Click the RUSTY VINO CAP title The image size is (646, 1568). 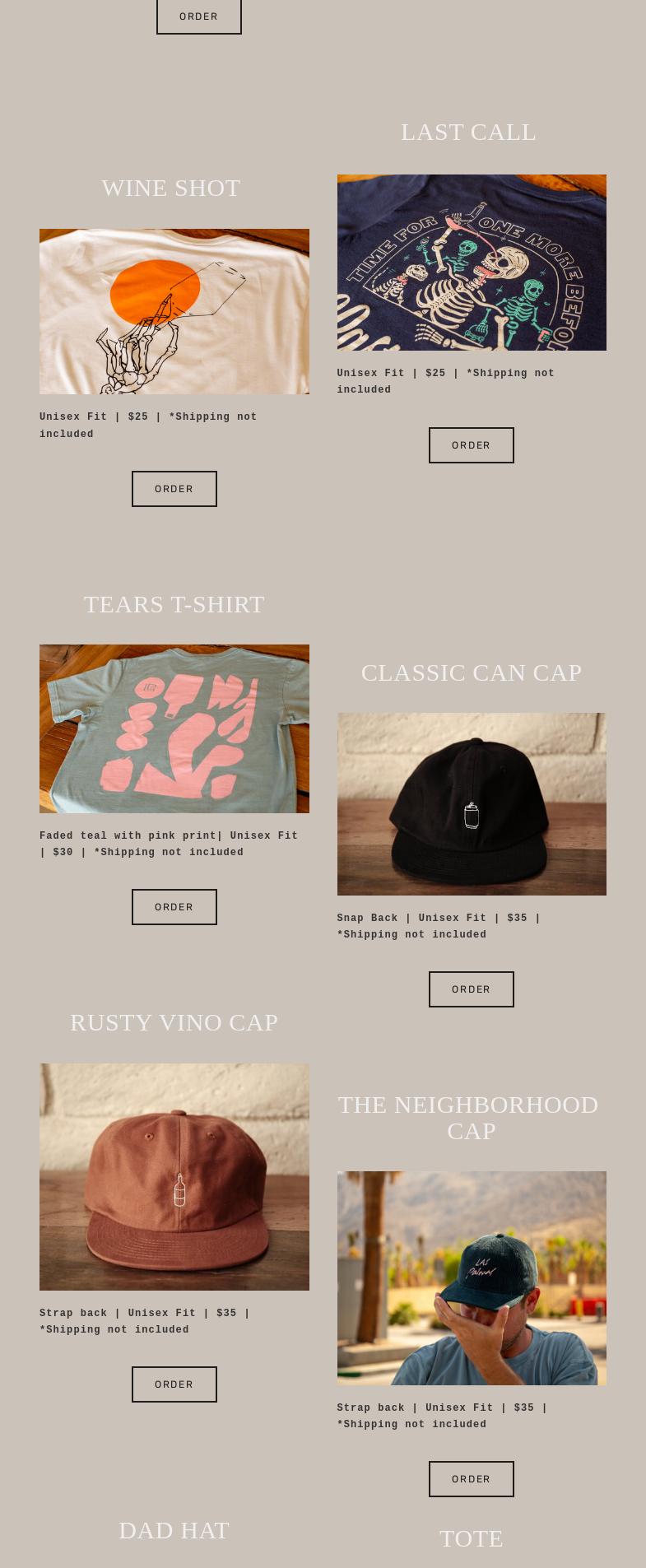[x=174, y=1022]
